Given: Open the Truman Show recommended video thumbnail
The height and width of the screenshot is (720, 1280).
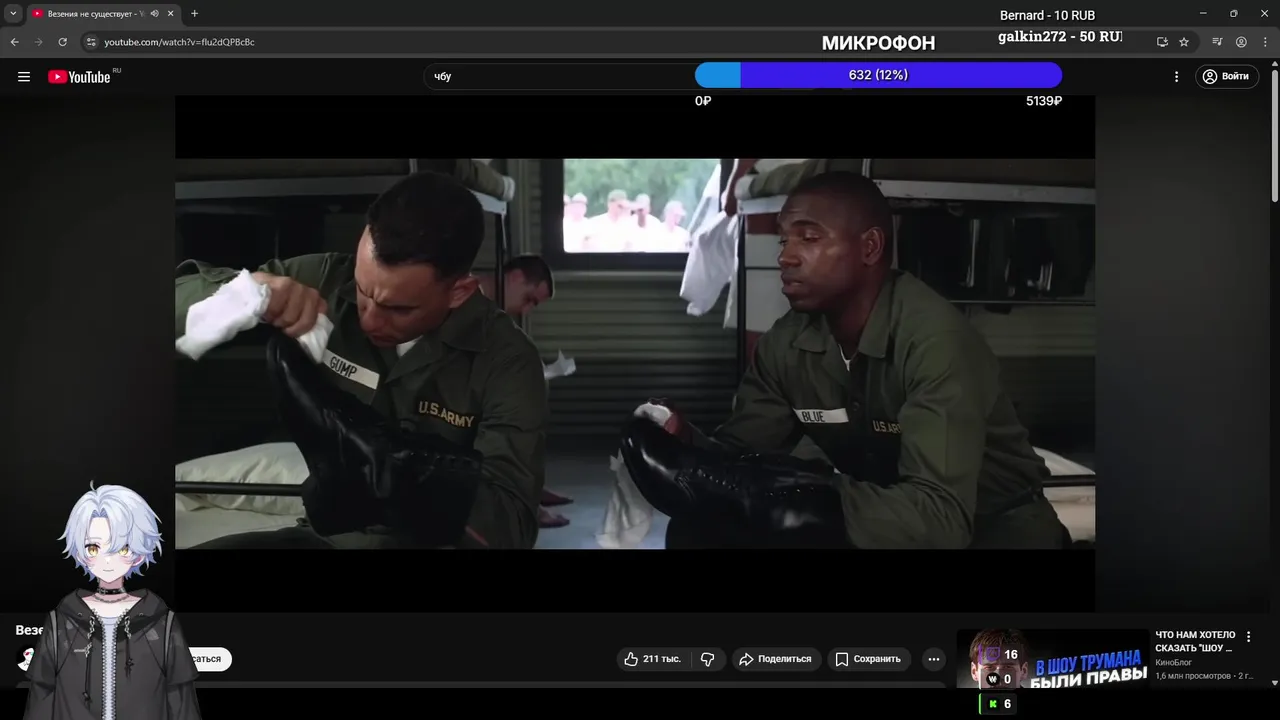Looking at the screenshot, I should 1052,658.
